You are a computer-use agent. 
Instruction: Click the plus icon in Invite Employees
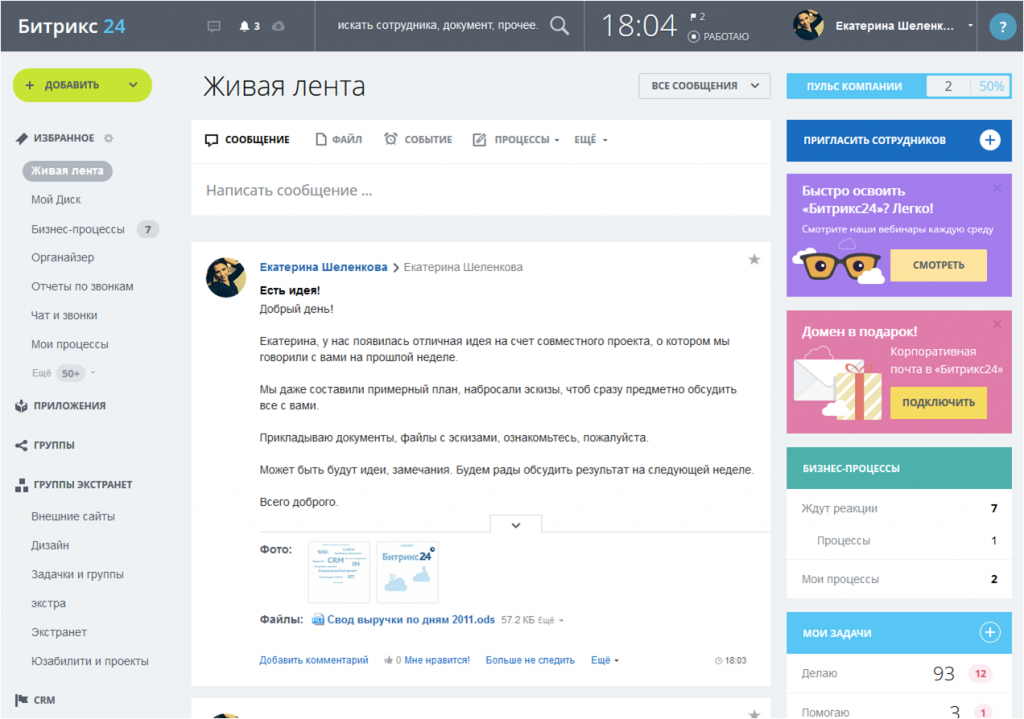point(989,140)
